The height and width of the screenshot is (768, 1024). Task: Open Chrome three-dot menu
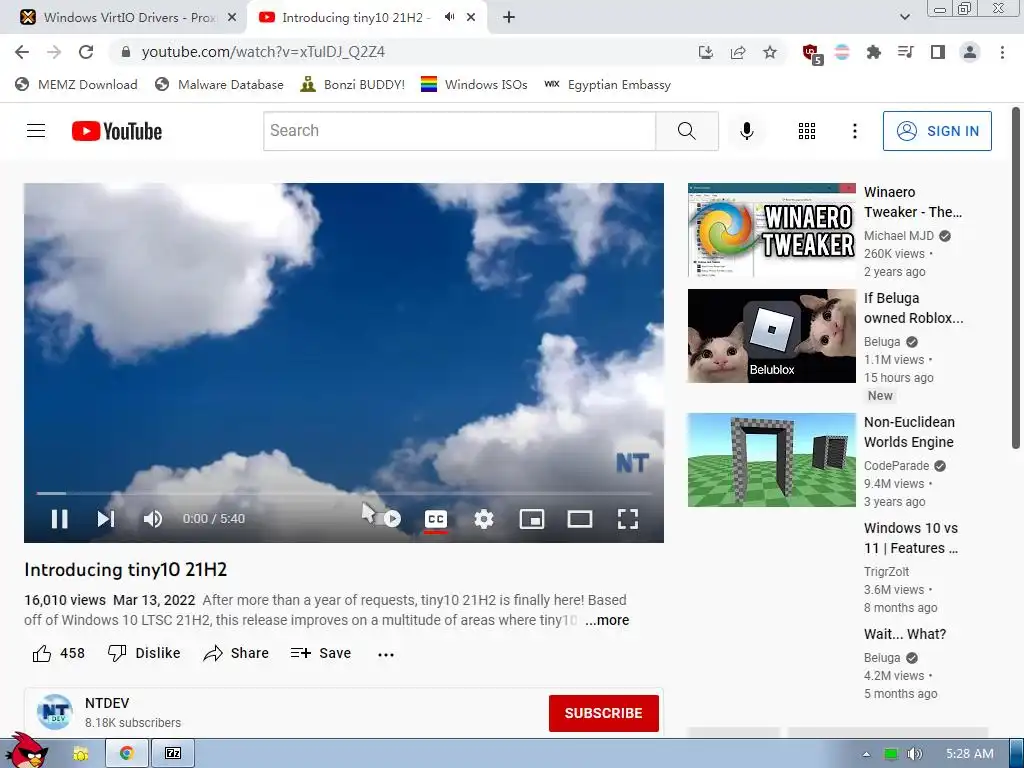tap(1002, 52)
